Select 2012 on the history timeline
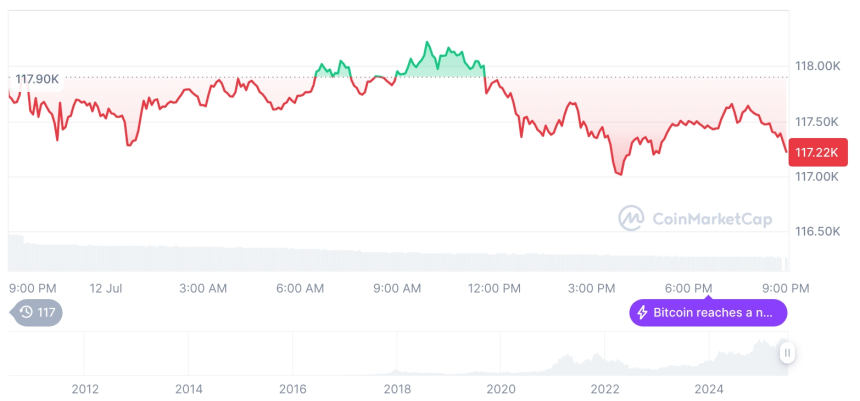Image resolution: width=860 pixels, height=401 pixels. click(84, 388)
